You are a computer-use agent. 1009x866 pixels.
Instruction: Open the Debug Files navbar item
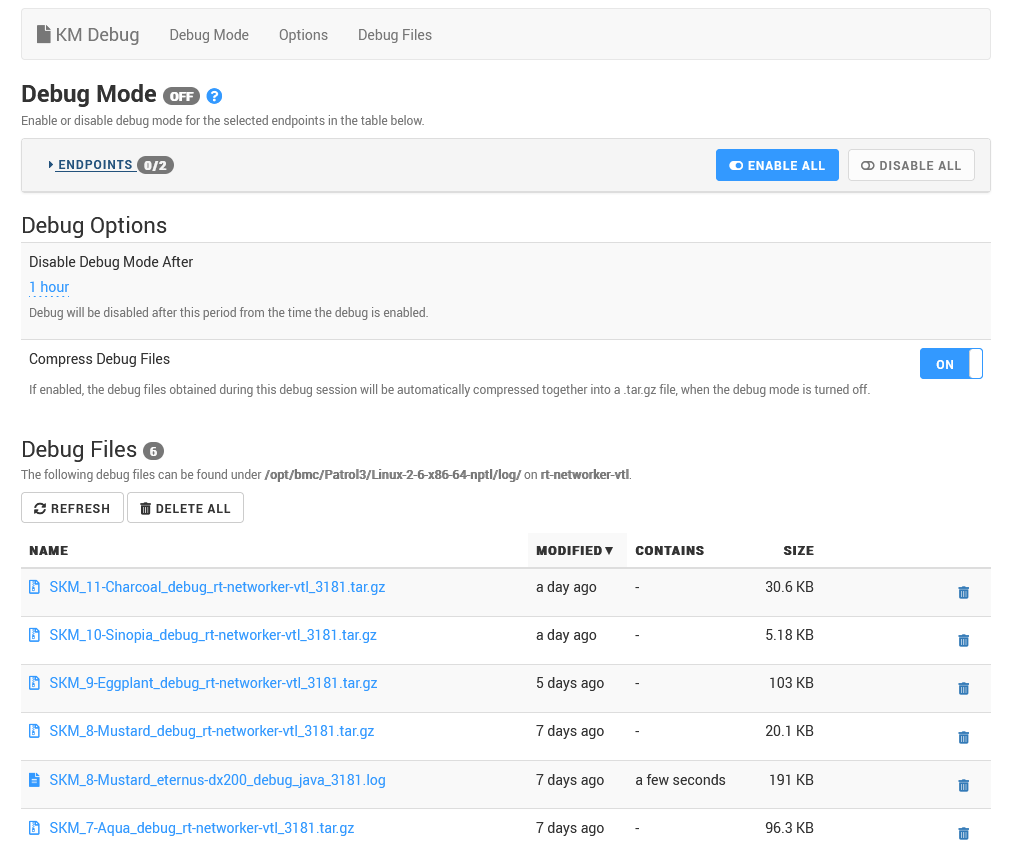coord(395,35)
